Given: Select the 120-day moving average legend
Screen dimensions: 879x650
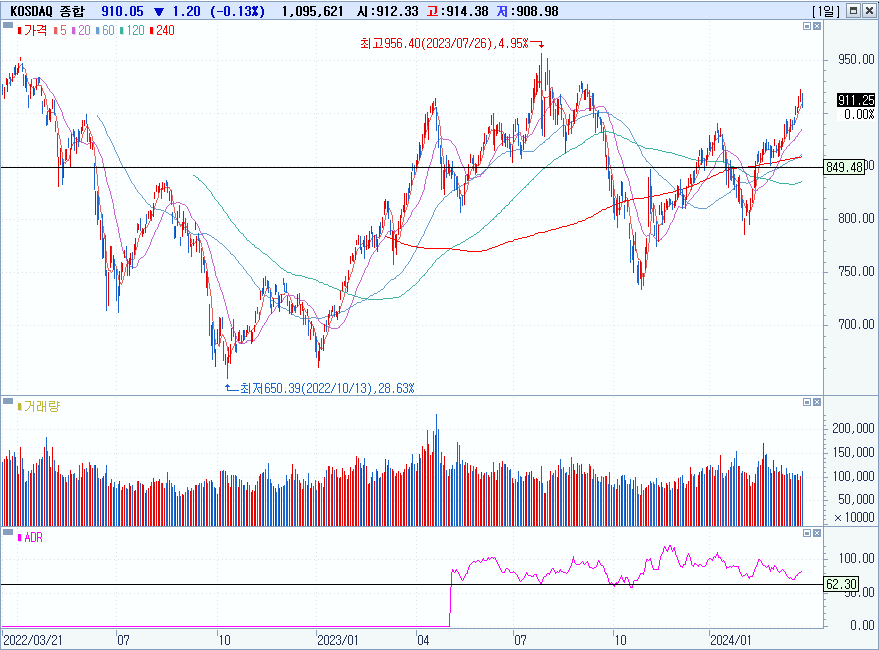Looking at the screenshot, I should click(x=132, y=30).
